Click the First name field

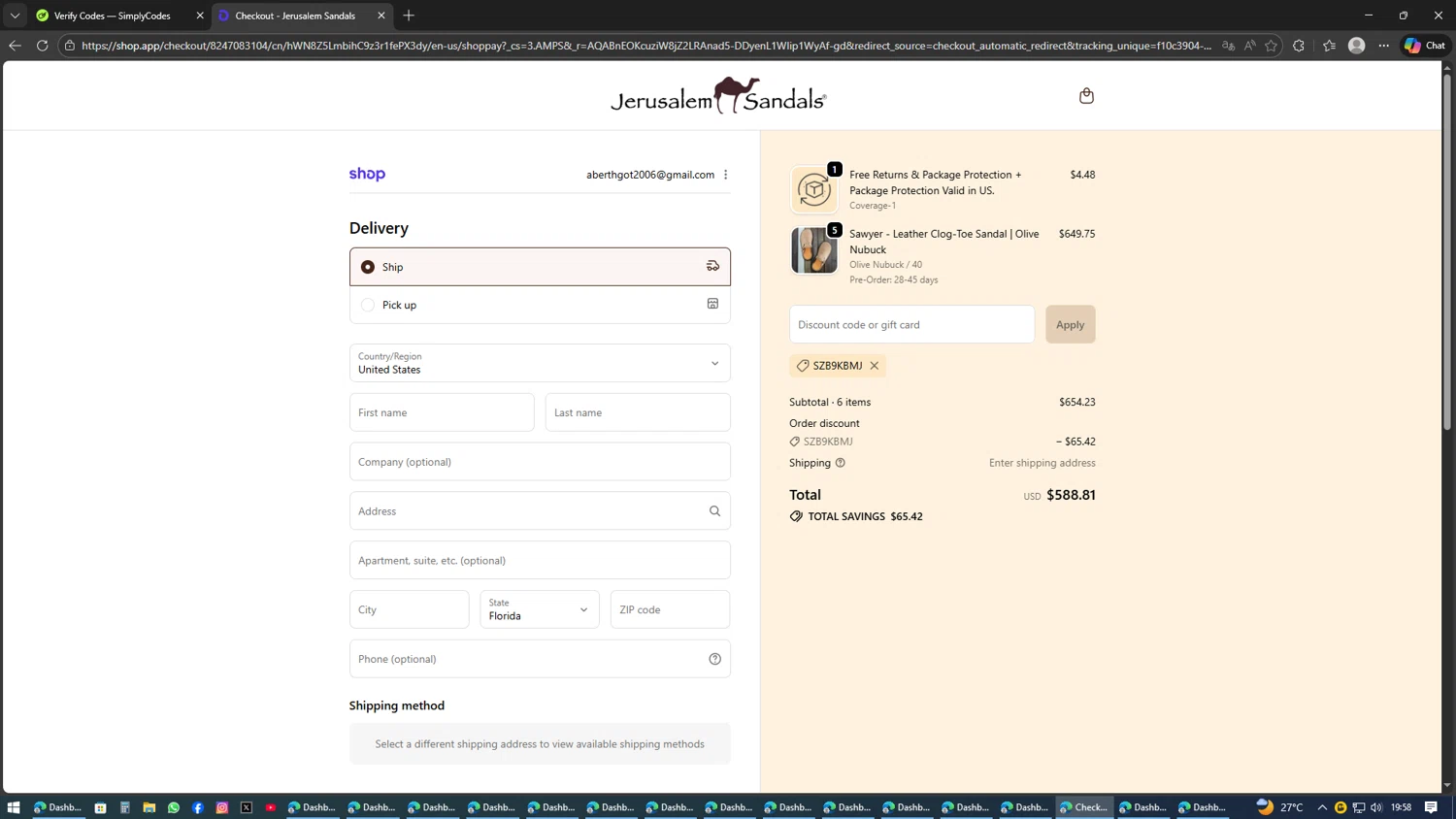pos(442,412)
